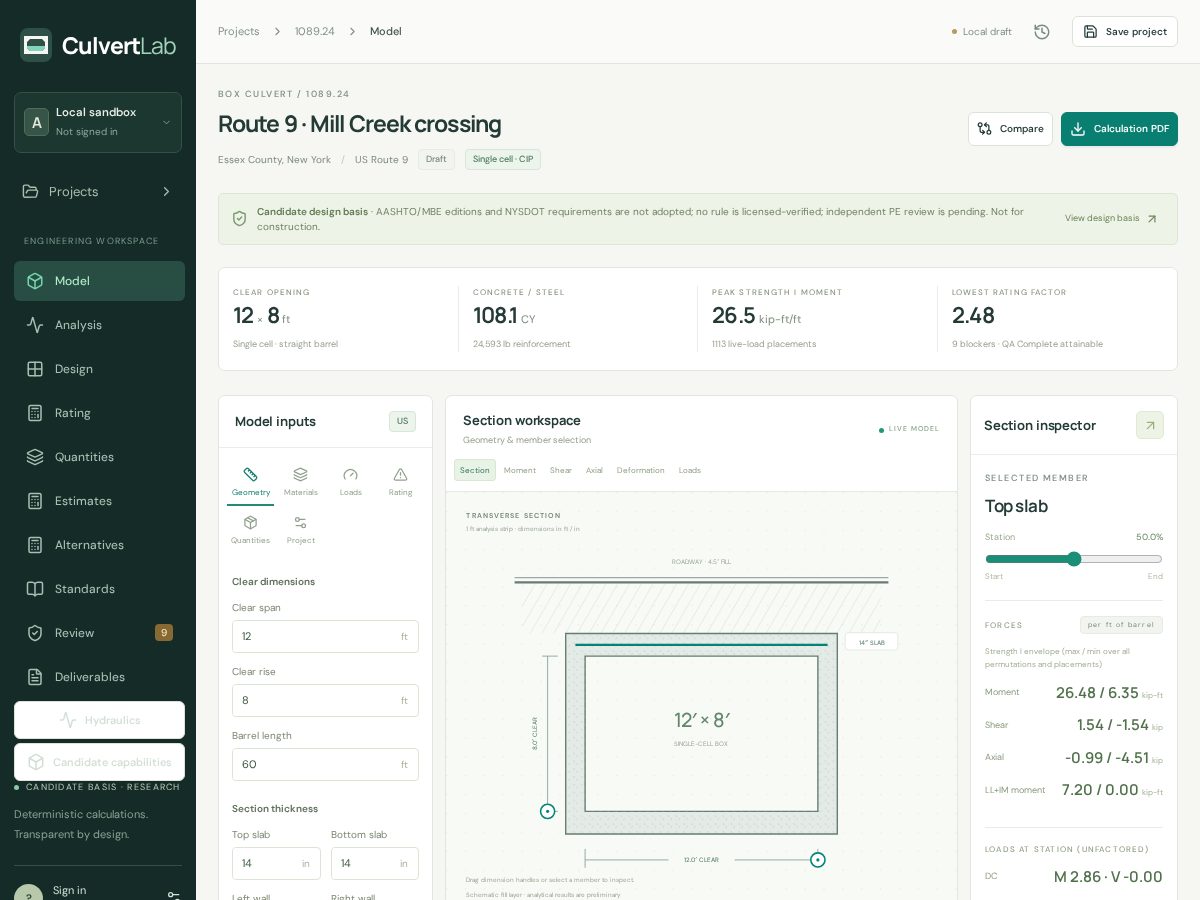Click the Compare button
The image size is (1200, 900).
click(x=1010, y=129)
